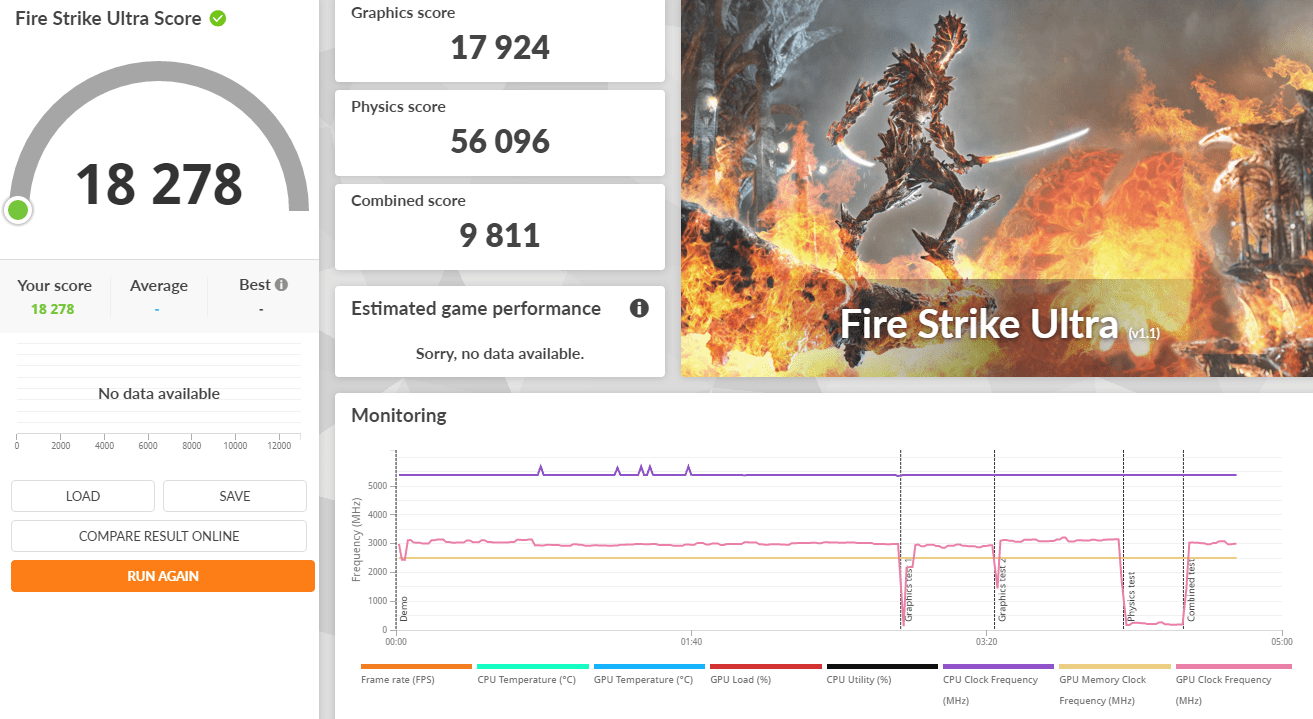
Task: Toggle the CPU Temperature legend entry
Action: tap(532, 674)
